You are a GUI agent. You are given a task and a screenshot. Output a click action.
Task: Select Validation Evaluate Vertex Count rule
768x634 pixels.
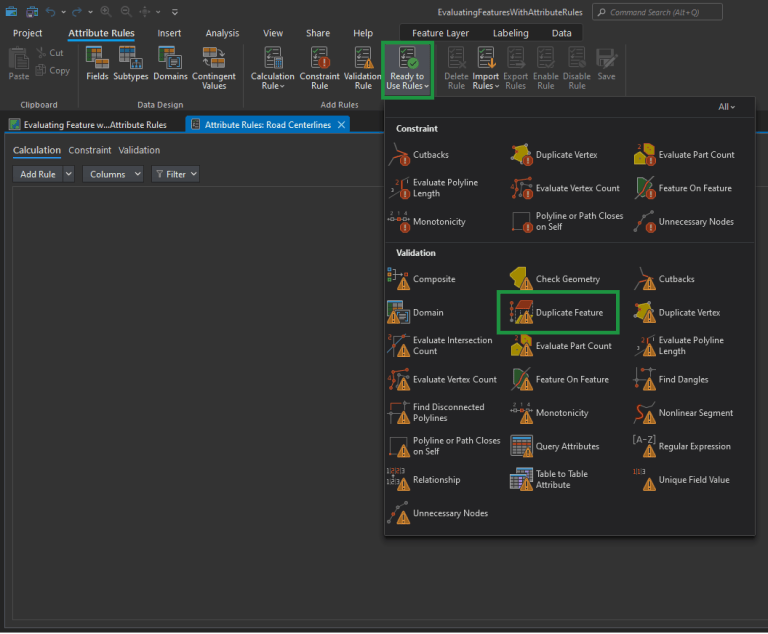pos(442,380)
